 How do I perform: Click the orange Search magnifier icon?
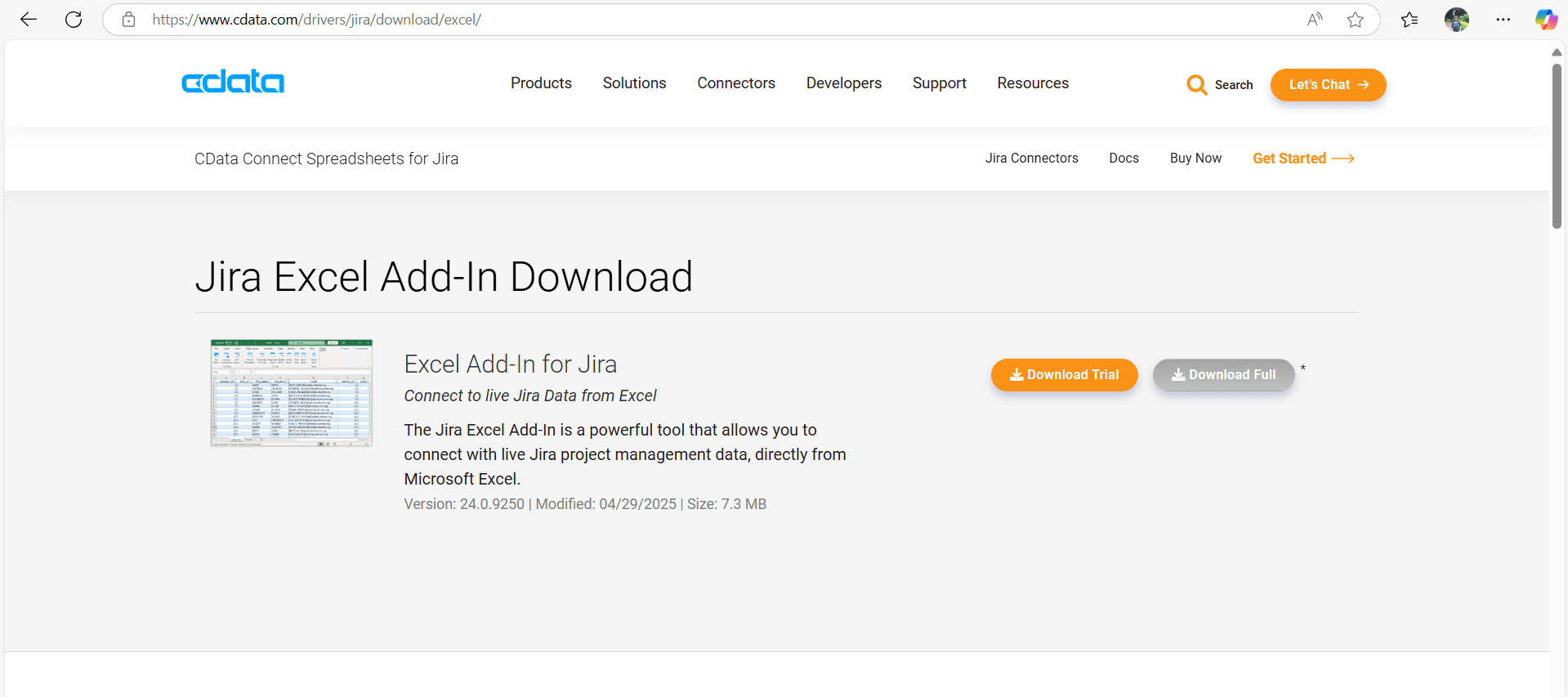point(1197,85)
